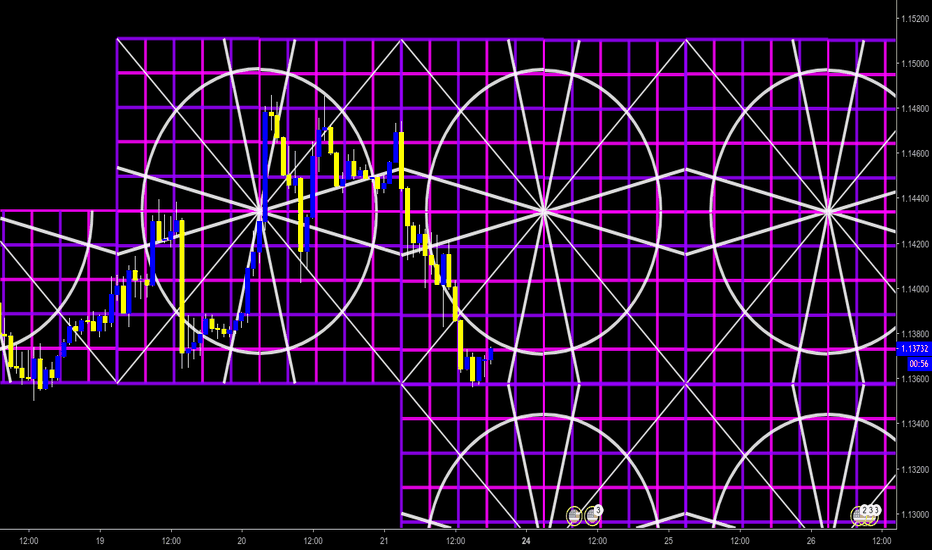Click date 25 on the time axis

tap(669, 540)
